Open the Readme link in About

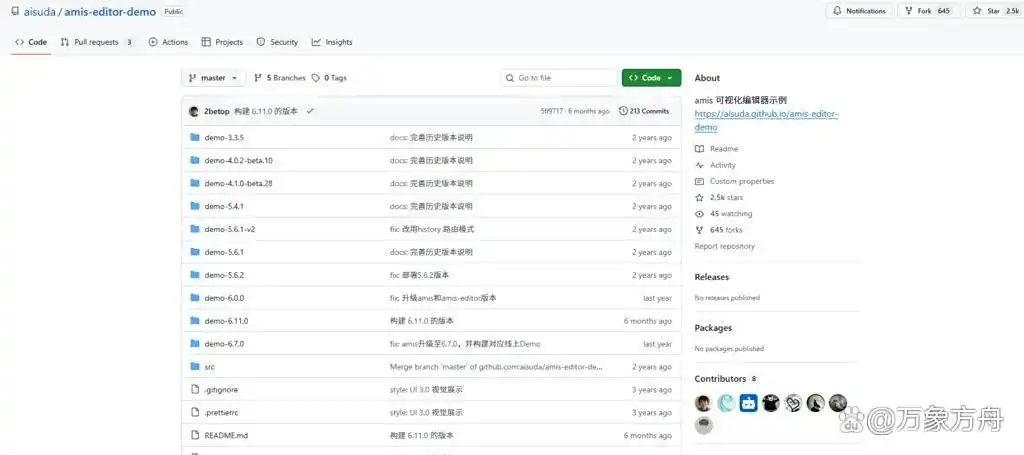point(717,149)
